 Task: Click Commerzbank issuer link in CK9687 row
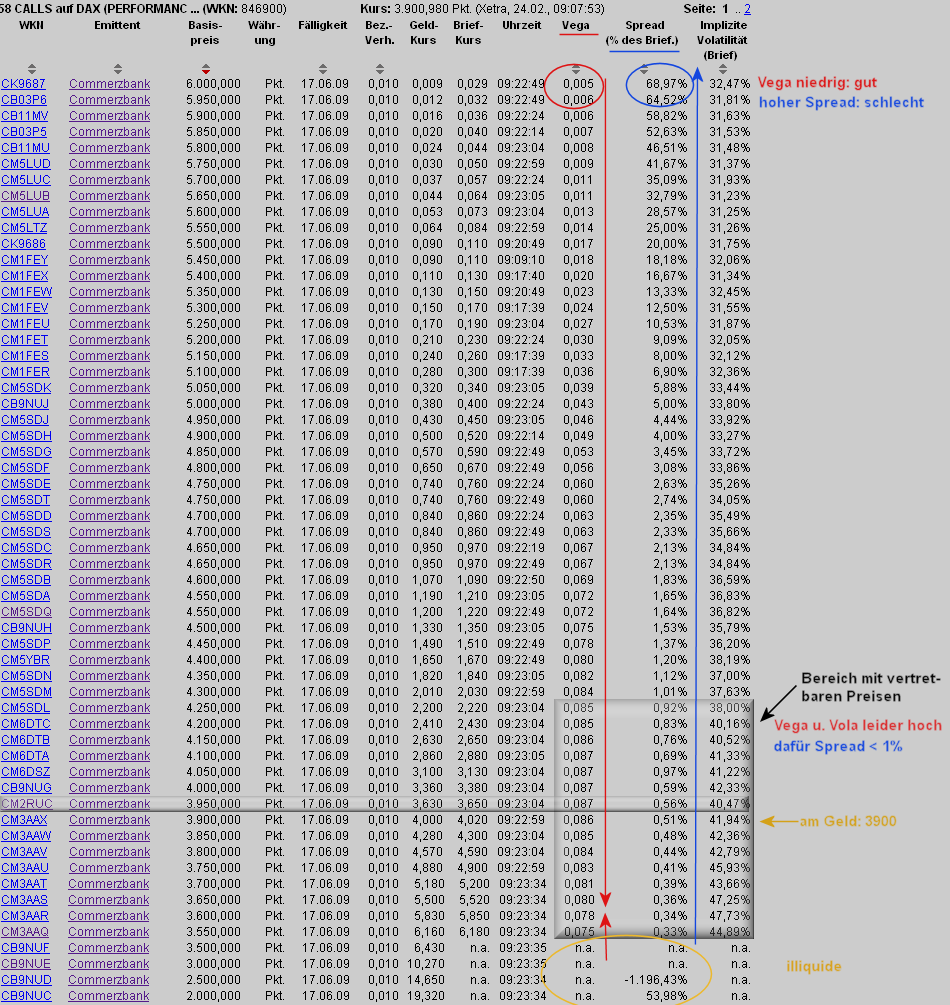click(109, 84)
